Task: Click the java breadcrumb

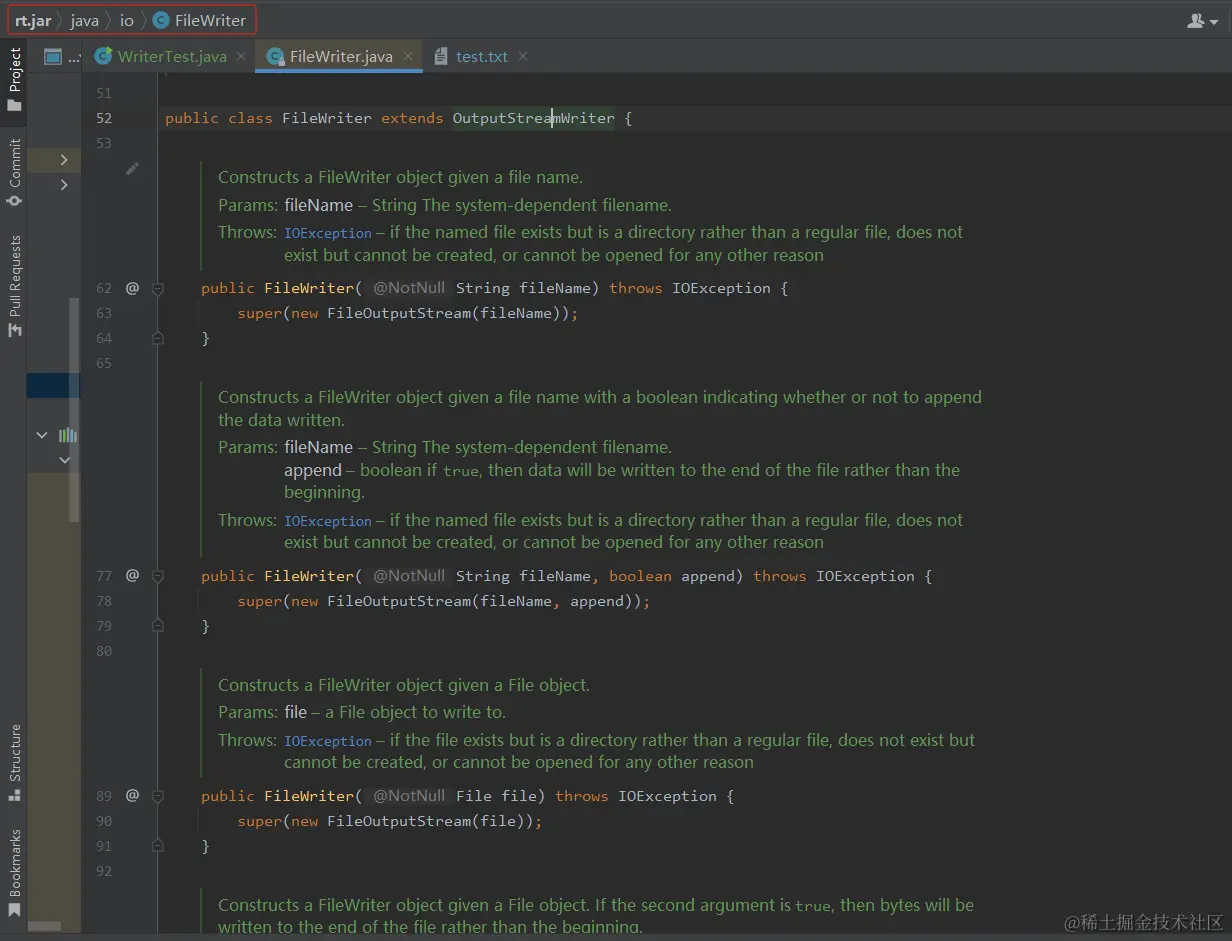Action: [85, 20]
